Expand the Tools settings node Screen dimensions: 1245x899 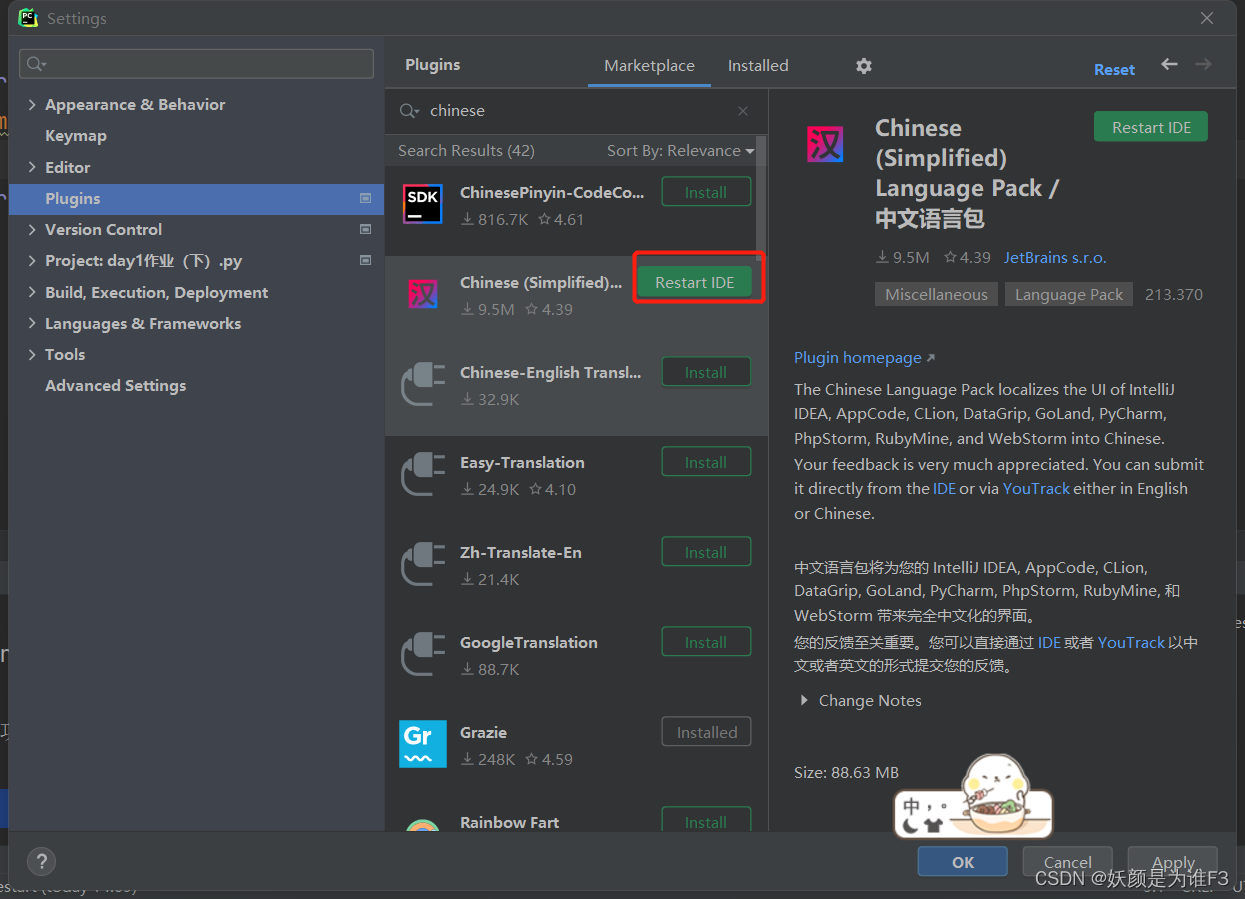pyautogui.click(x=32, y=355)
